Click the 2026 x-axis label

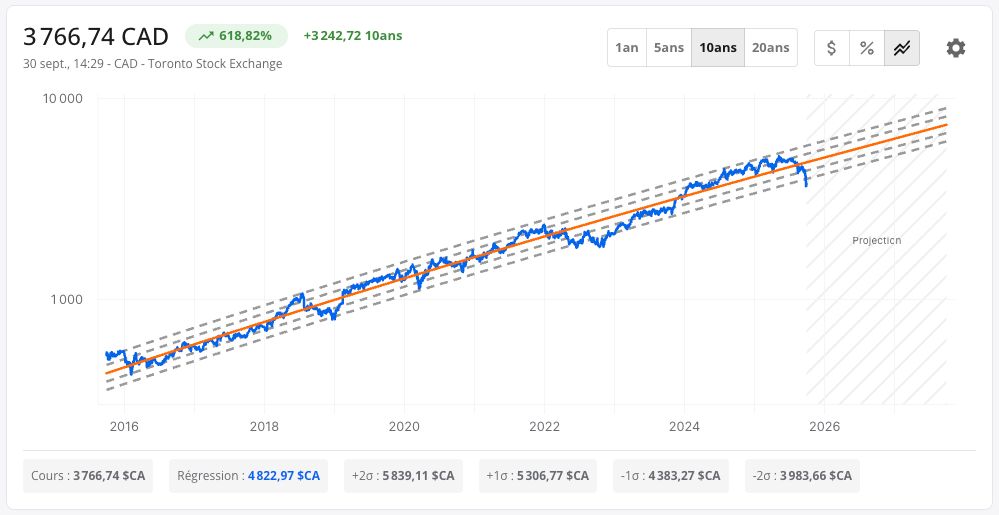824,426
